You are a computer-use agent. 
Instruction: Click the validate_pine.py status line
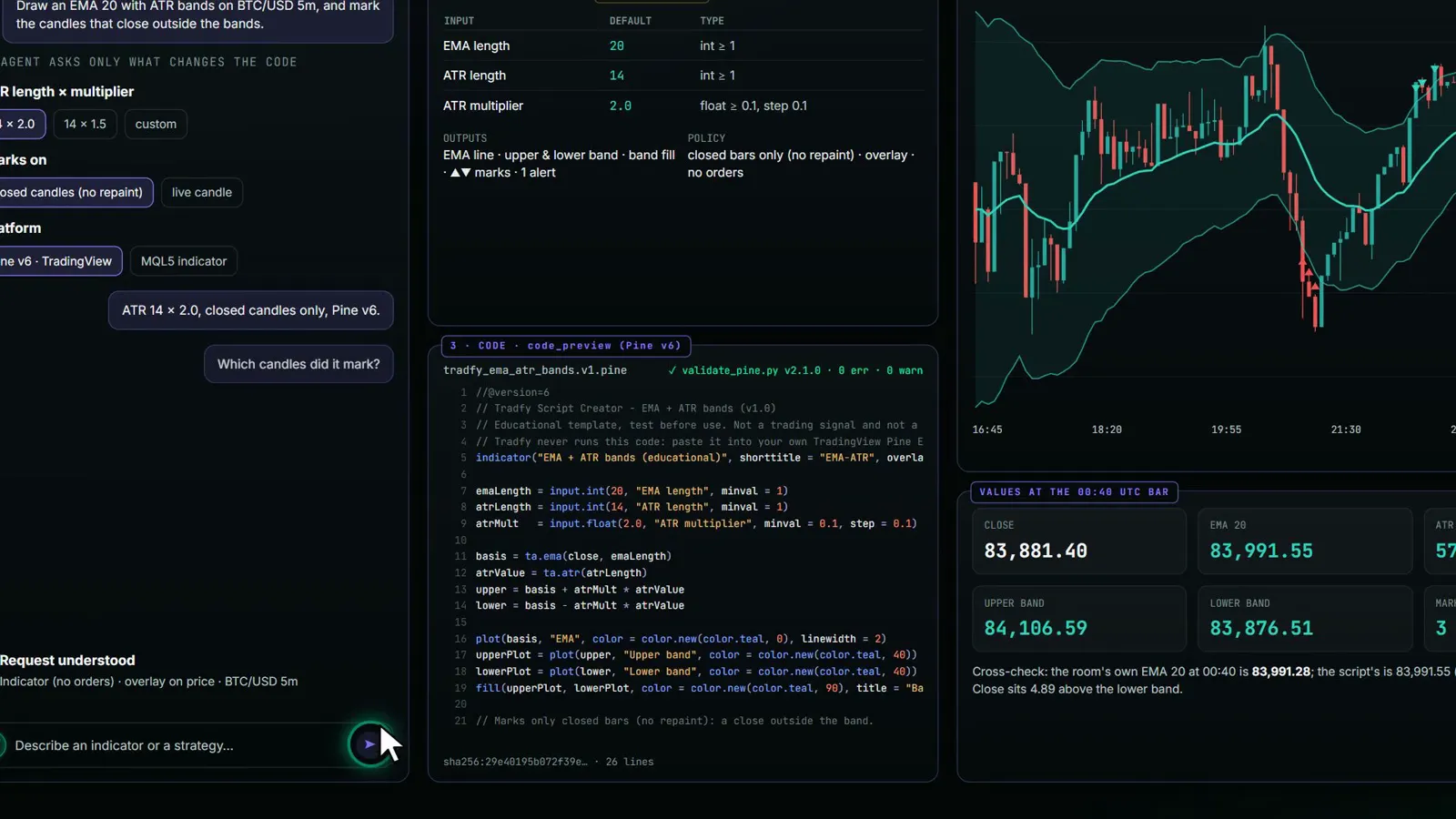(795, 370)
